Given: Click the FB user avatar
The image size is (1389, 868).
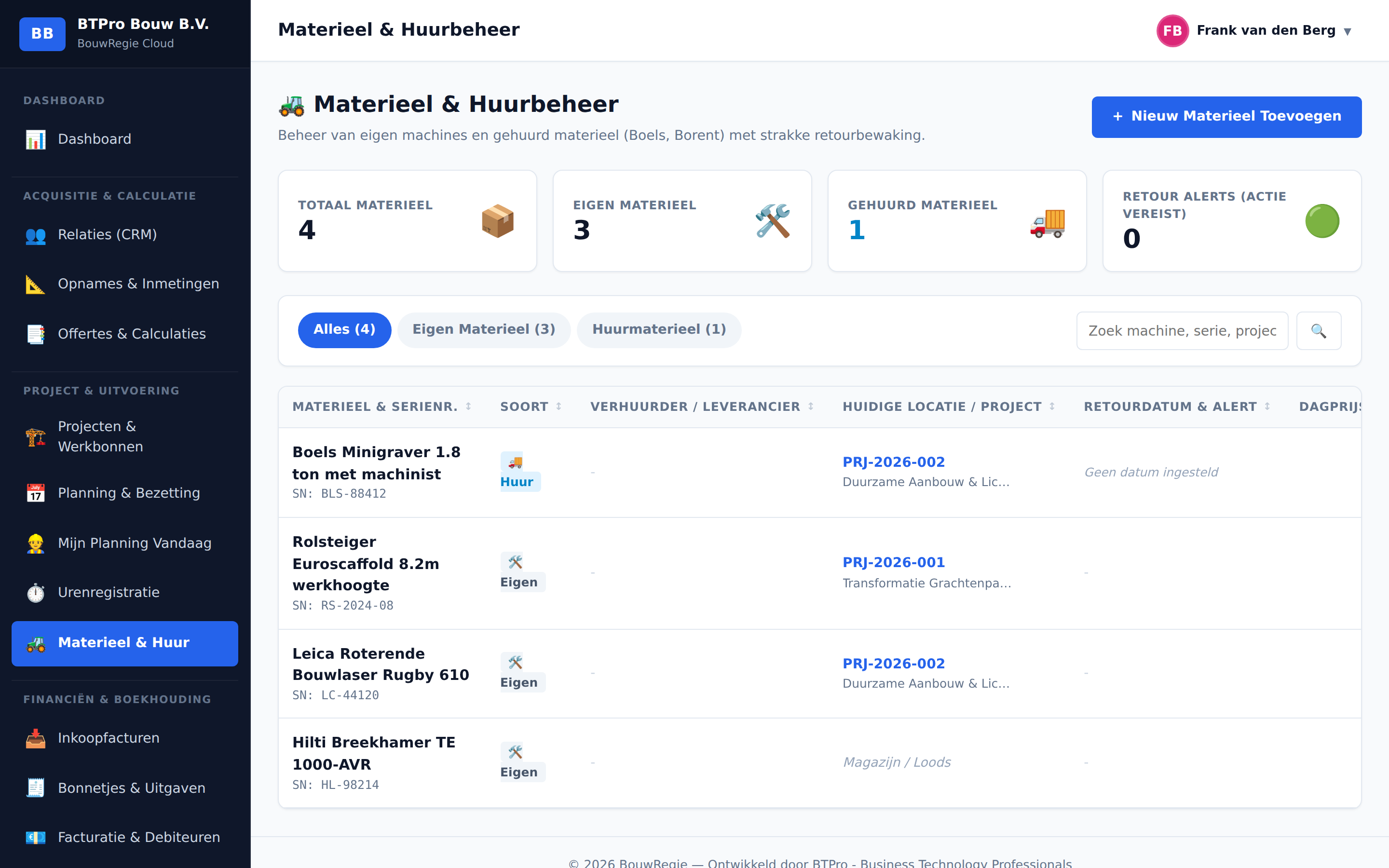Looking at the screenshot, I should (1172, 30).
